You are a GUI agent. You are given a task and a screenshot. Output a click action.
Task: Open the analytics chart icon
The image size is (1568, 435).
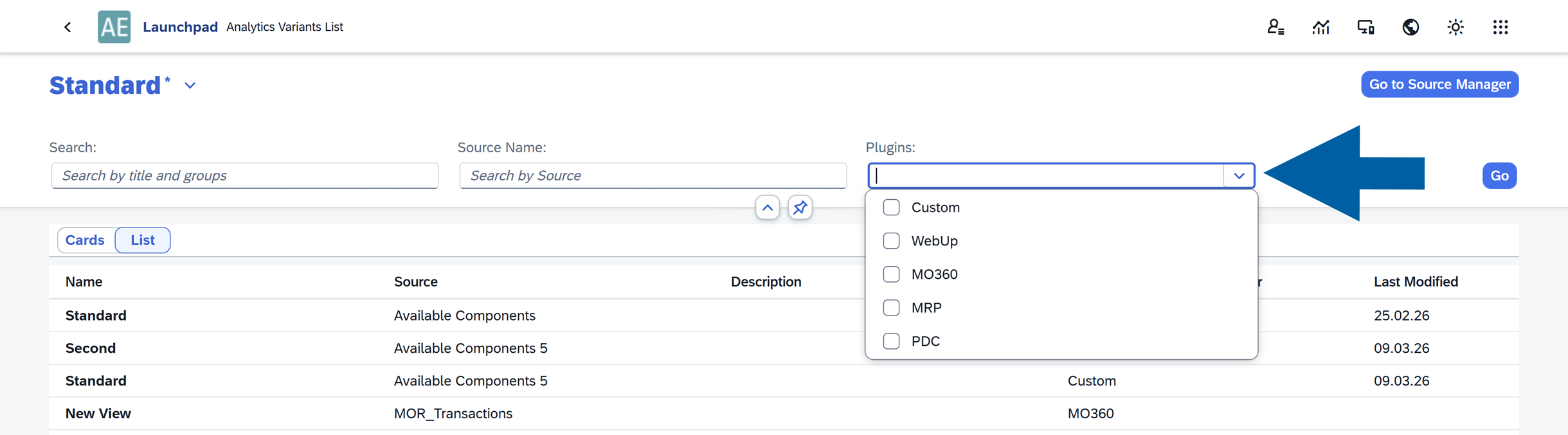click(1320, 27)
